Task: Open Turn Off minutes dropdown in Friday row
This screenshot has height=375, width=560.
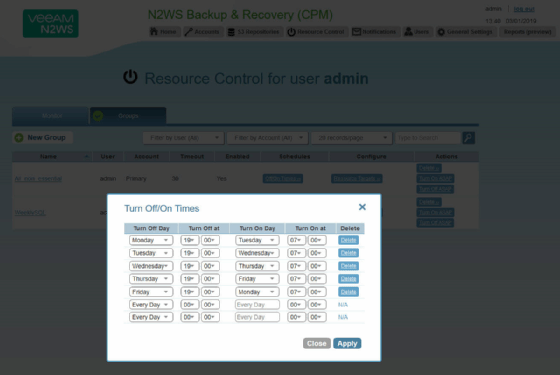Action: click(210, 292)
